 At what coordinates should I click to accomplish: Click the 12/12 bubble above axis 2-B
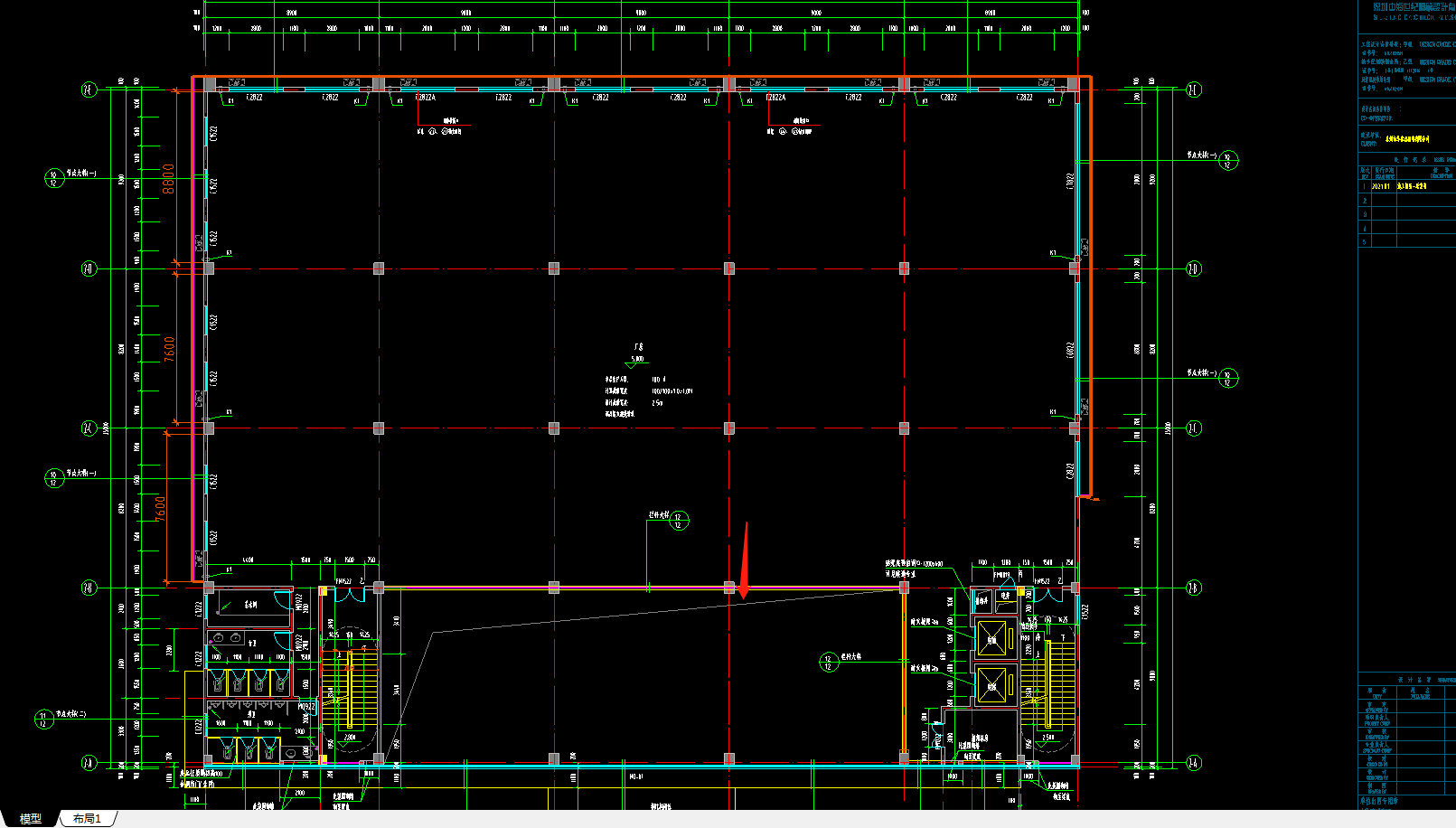click(679, 521)
